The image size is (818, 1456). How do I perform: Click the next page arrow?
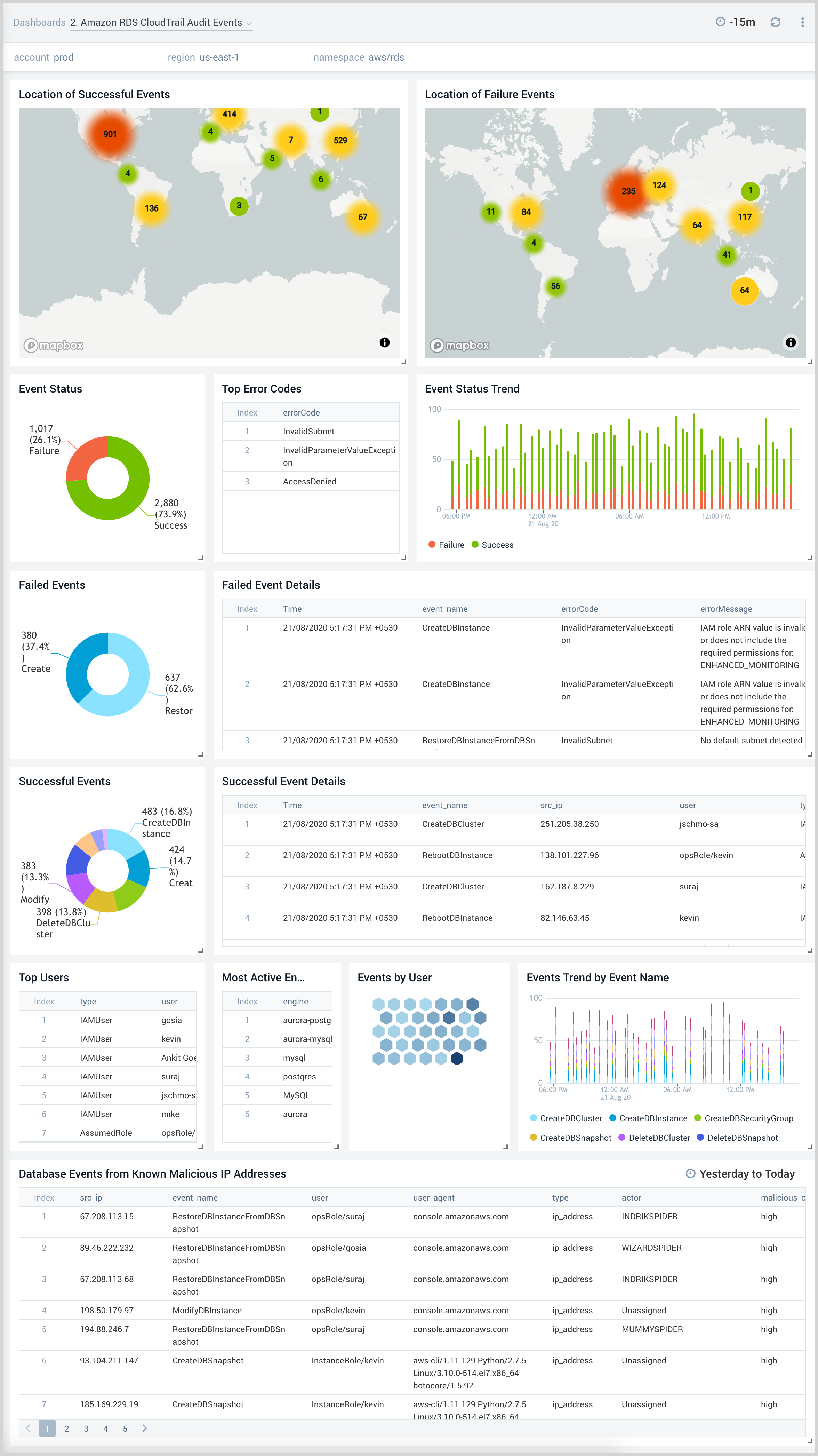(x=145, y=1428)
